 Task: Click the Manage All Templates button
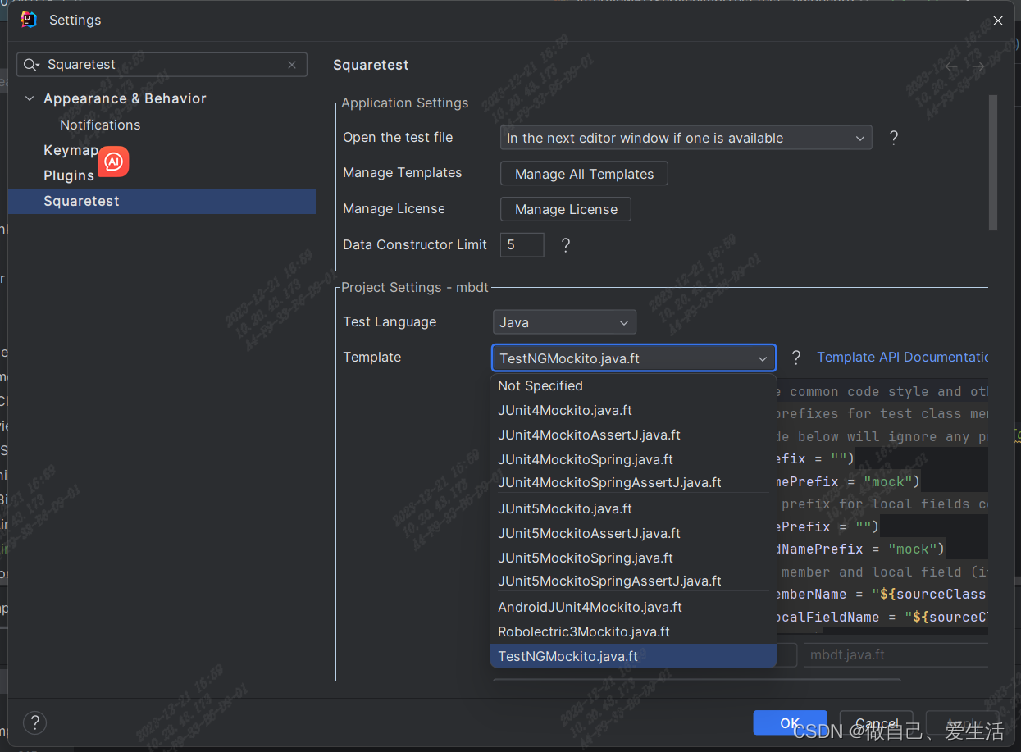584,174
